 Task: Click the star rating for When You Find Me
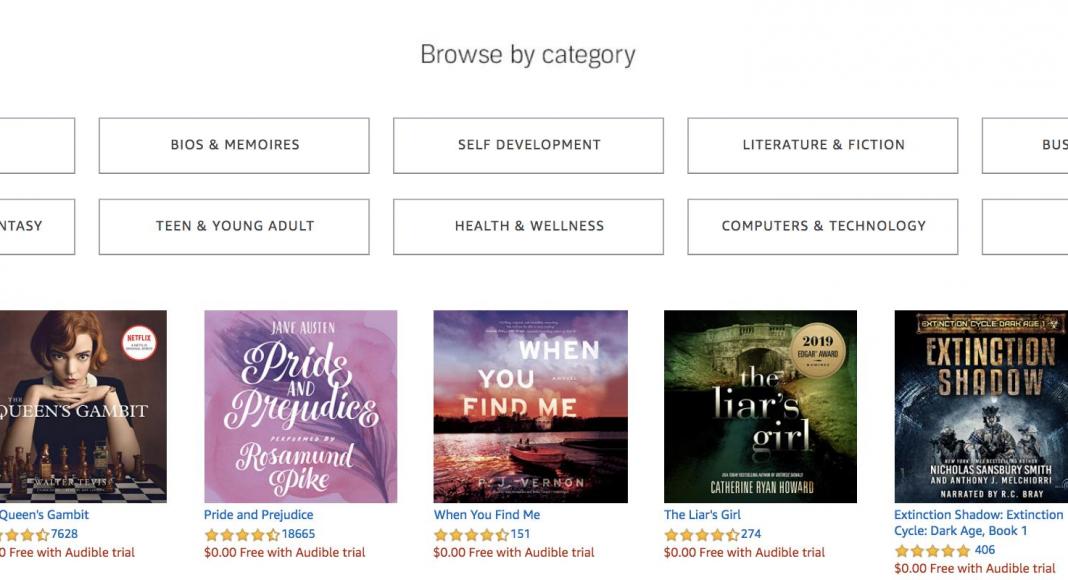(x=471, y=535)
